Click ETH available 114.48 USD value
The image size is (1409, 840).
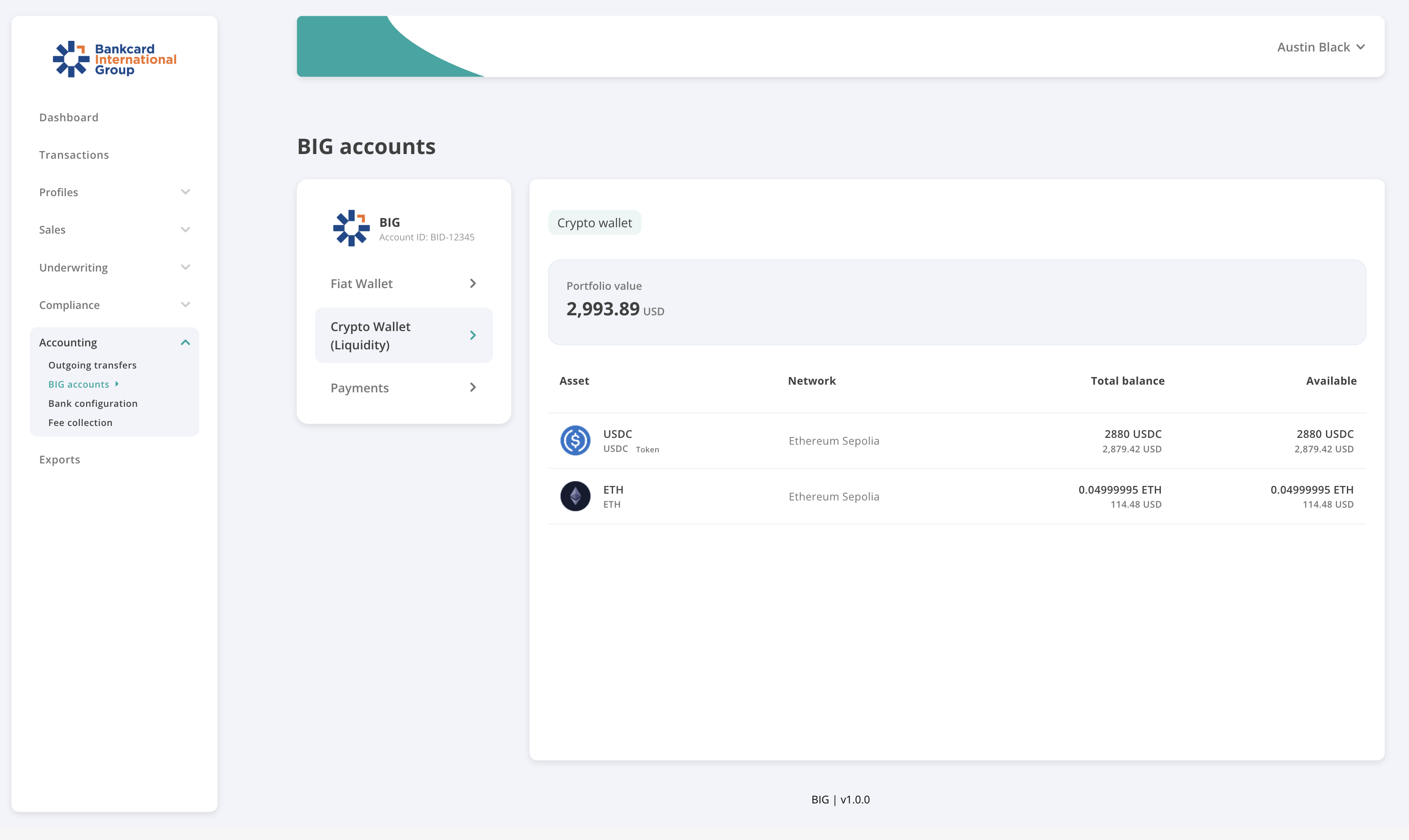[x=1328, y=505]
